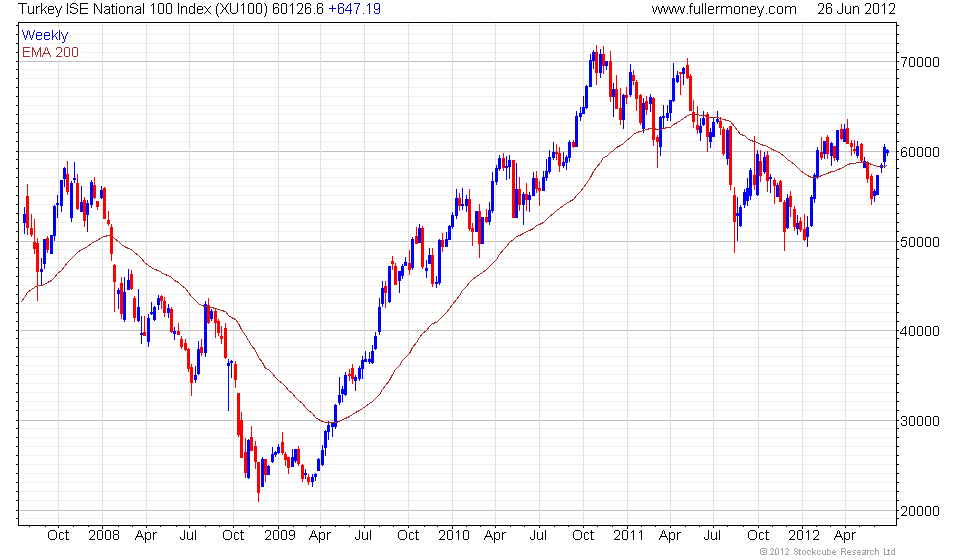Viewport: 980px width, 560px height.
Task: Click the 'Jul' label between 2009 and 2010
Action: click(x=363, y=536)
